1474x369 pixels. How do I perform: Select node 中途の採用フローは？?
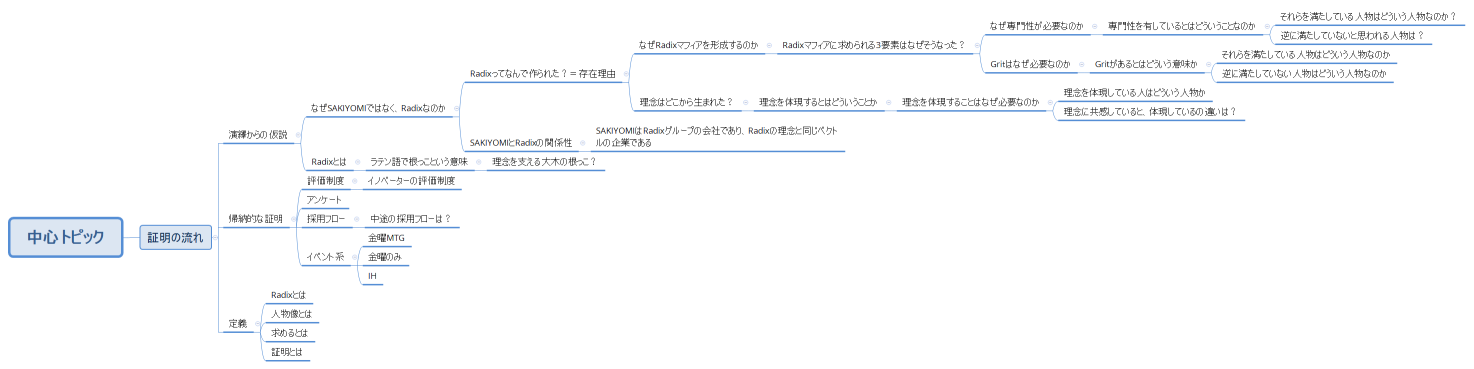coord(411,219)
